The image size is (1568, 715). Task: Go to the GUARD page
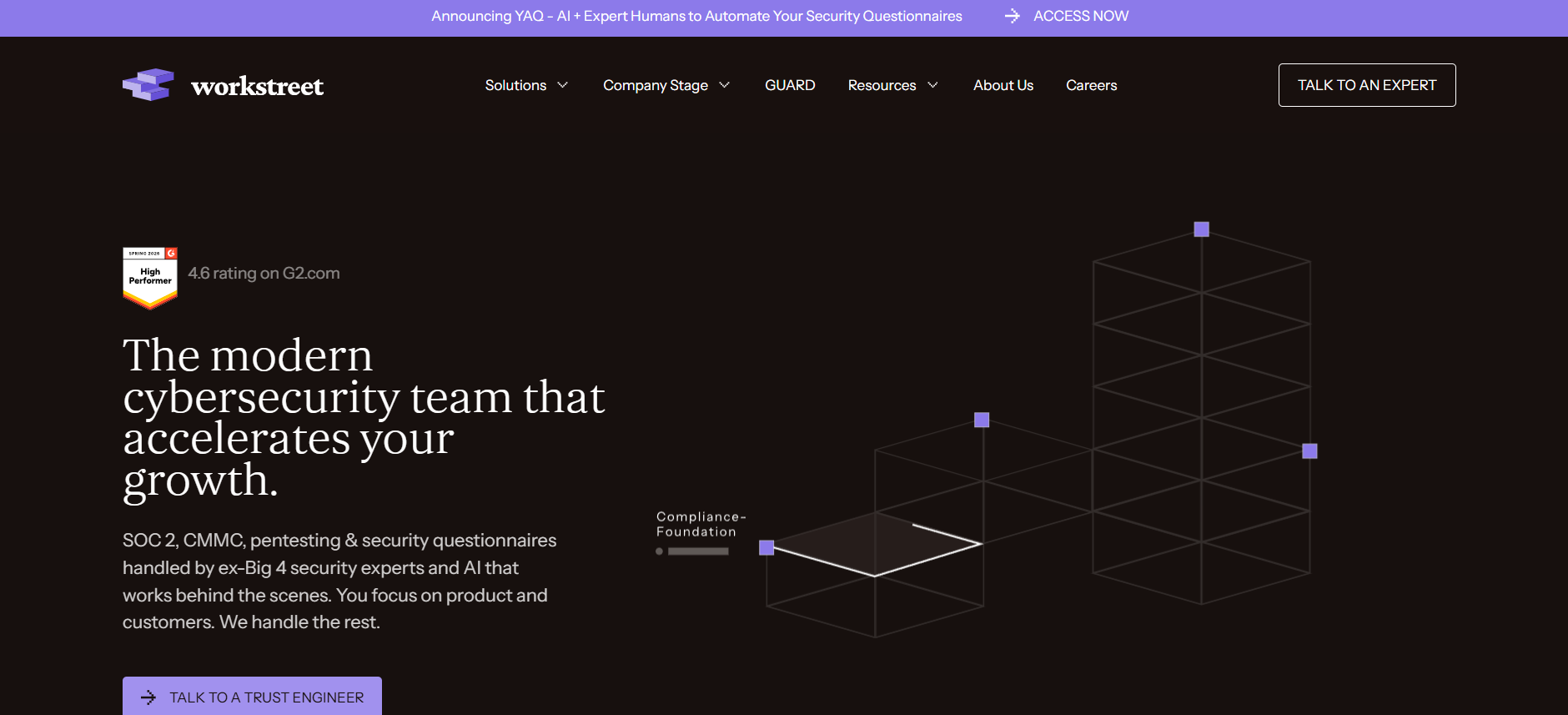pos(790,85)
